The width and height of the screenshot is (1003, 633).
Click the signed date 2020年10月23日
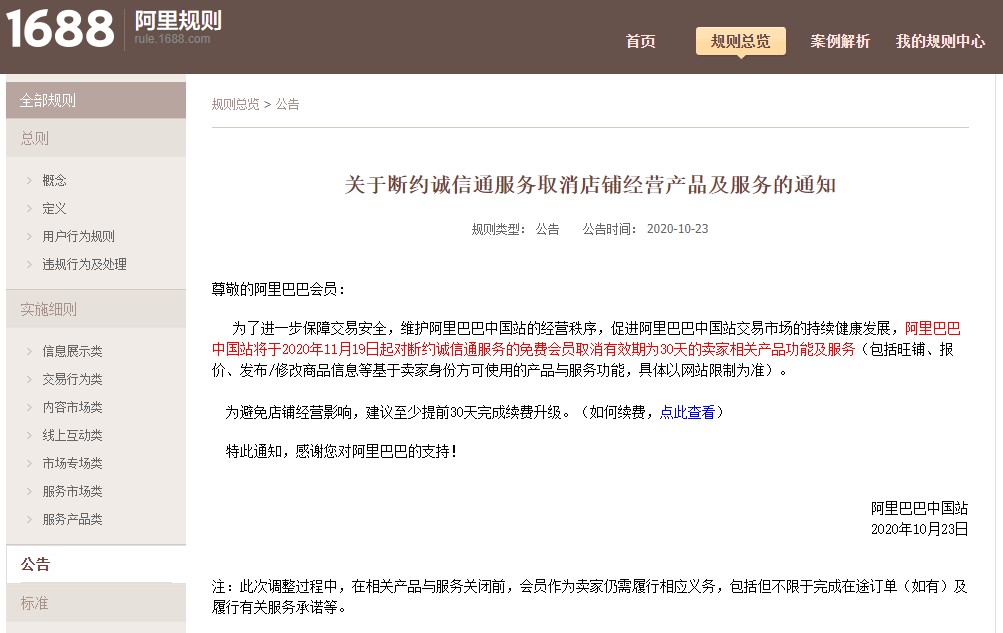(x=919, y=529)
